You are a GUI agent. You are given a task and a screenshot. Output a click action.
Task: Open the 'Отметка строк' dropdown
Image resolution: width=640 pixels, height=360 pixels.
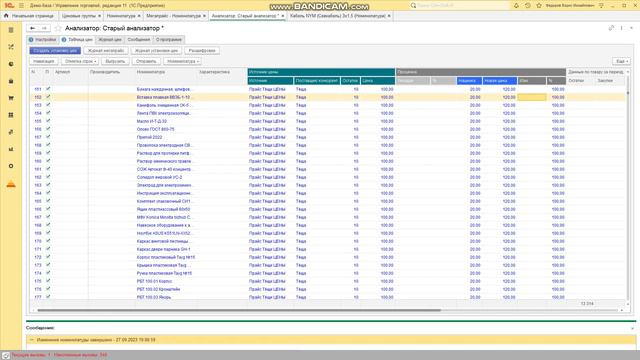(x=80, y=61)
